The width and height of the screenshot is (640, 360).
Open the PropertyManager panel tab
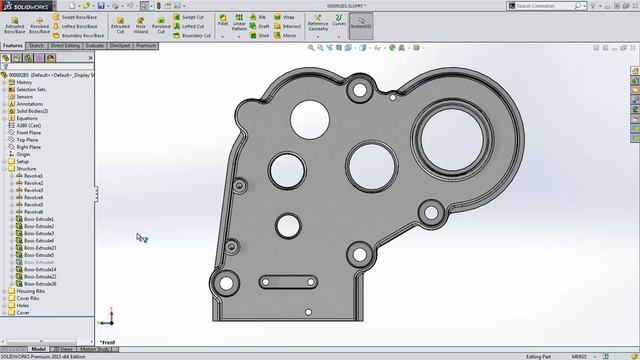pyautogui.click(x=17, y=58)
